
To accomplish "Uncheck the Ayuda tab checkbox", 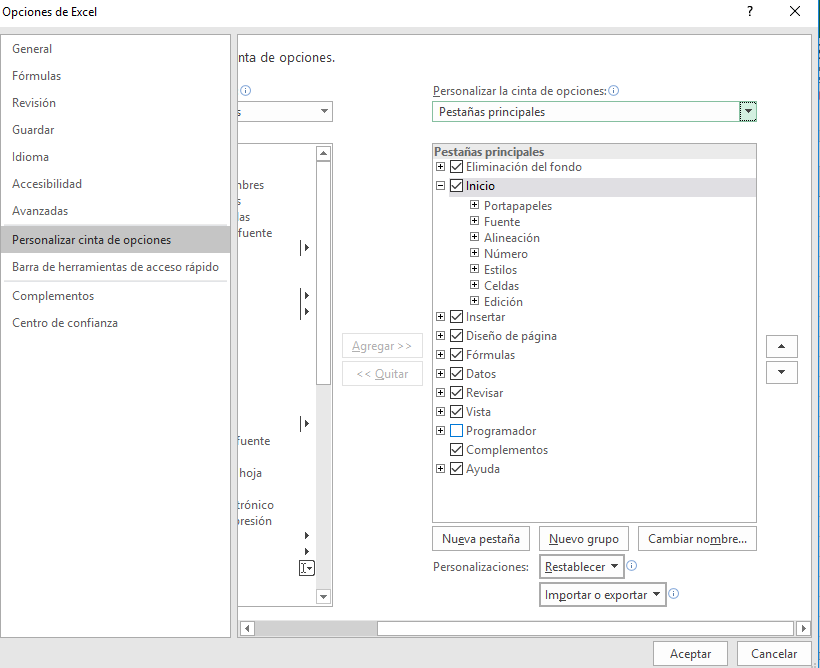I will point(457,468).
